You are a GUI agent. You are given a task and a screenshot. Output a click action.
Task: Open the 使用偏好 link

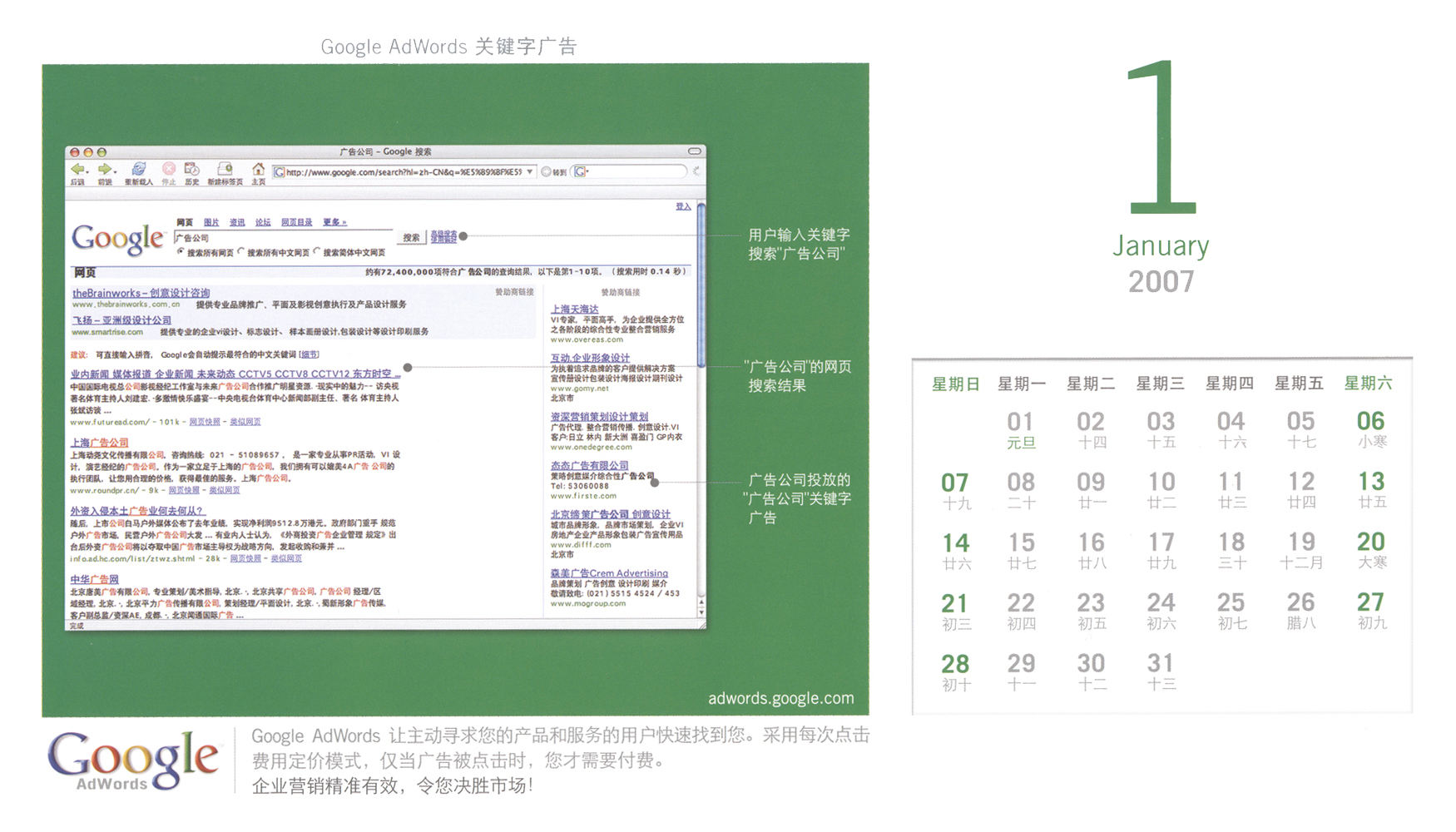pyautogui.click(x=443, y=240)
